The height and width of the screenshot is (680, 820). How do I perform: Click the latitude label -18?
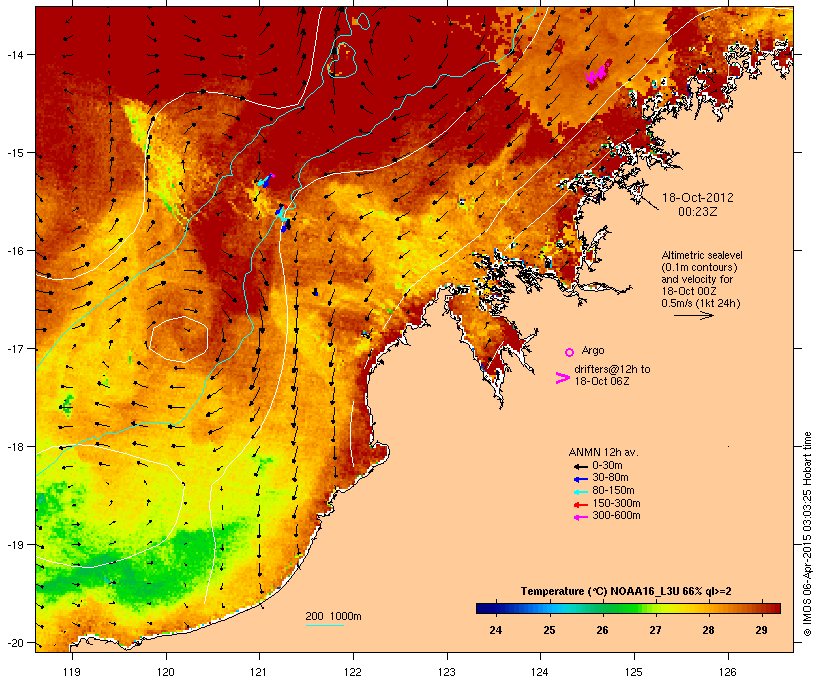click(x=14, y=447)
